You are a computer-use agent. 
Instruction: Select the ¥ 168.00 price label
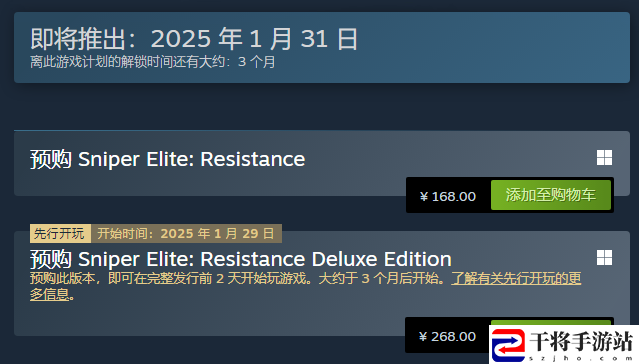447,196
